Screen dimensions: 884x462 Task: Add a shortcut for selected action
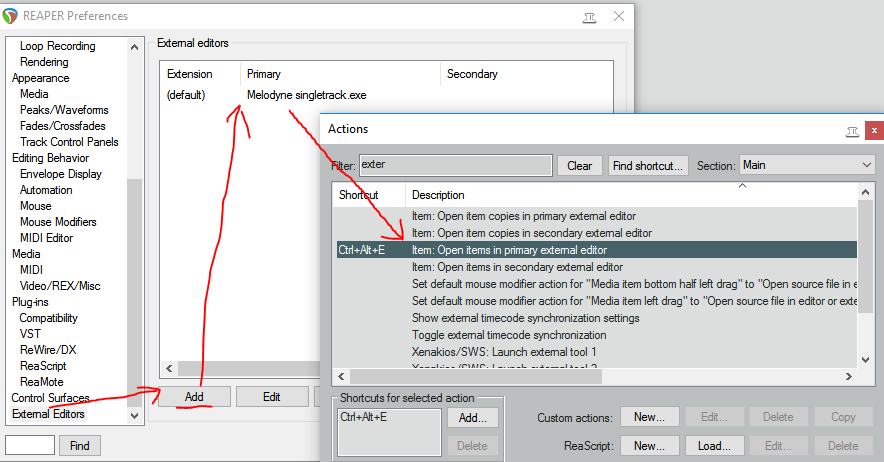[472, 418]
